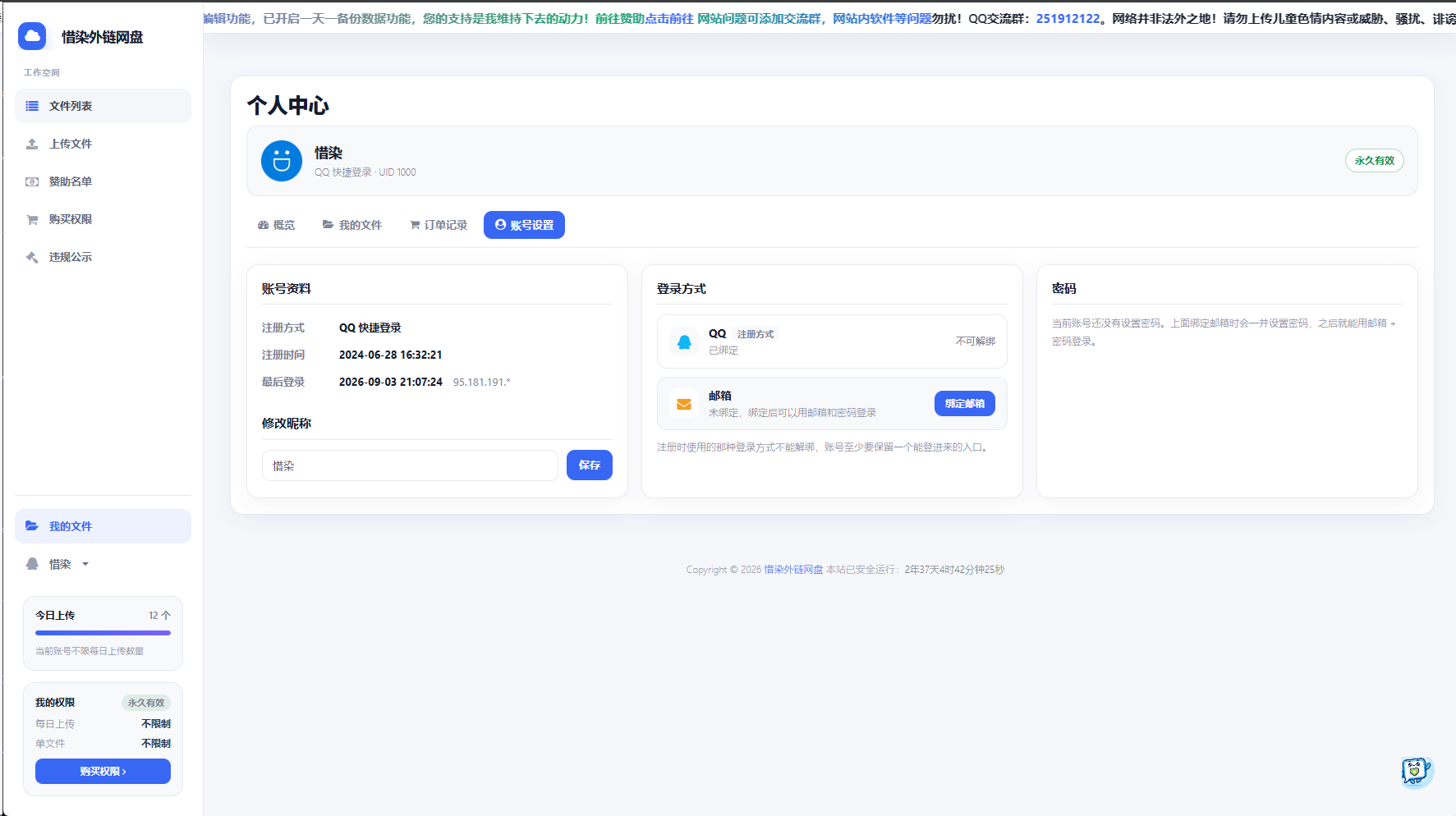
Task: Click the 不可解绑 text in the QQ row
Action: pyautogui.click(x=976, y=342)
